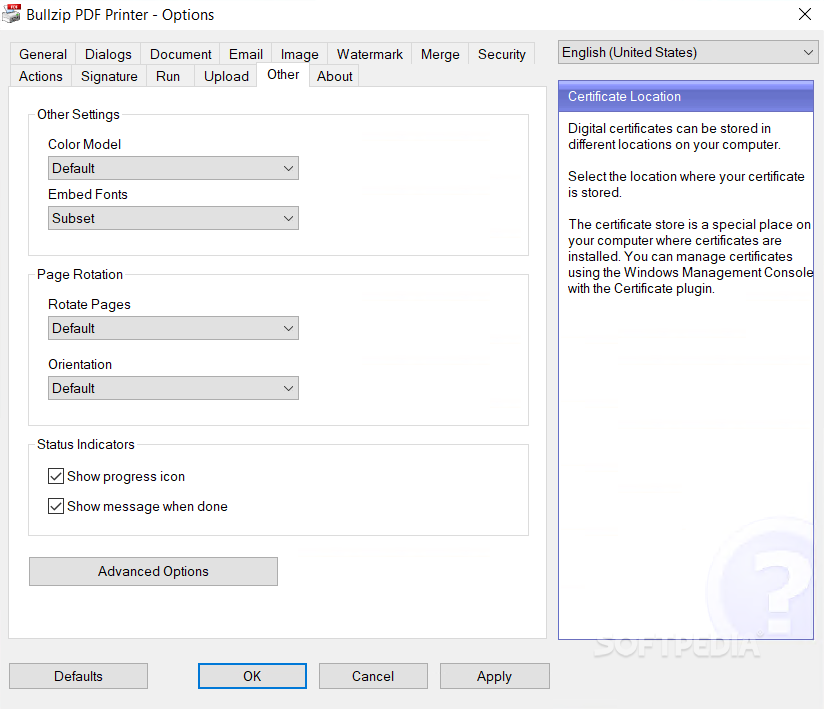The width and height of the screenshot is (824, 709).
Task: Expand the Color Model dropdown
Action: 173,168
